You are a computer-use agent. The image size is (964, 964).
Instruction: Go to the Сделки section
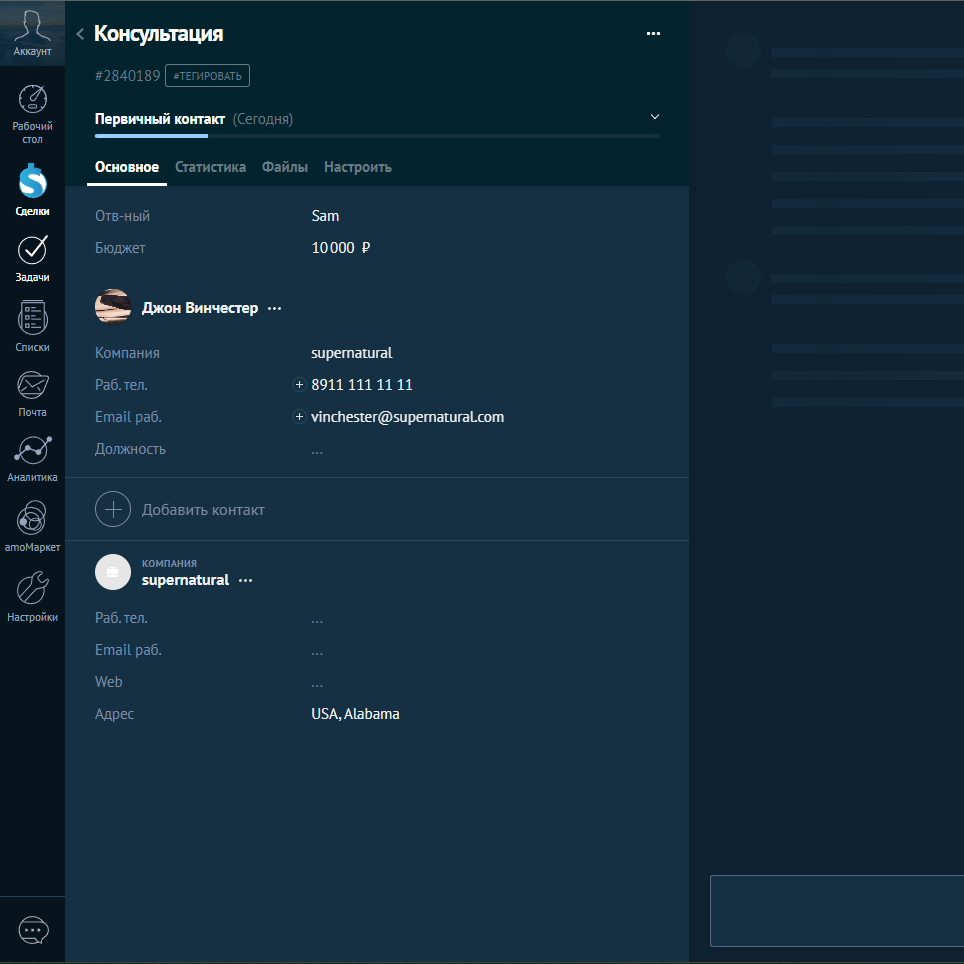coord(32,189)
